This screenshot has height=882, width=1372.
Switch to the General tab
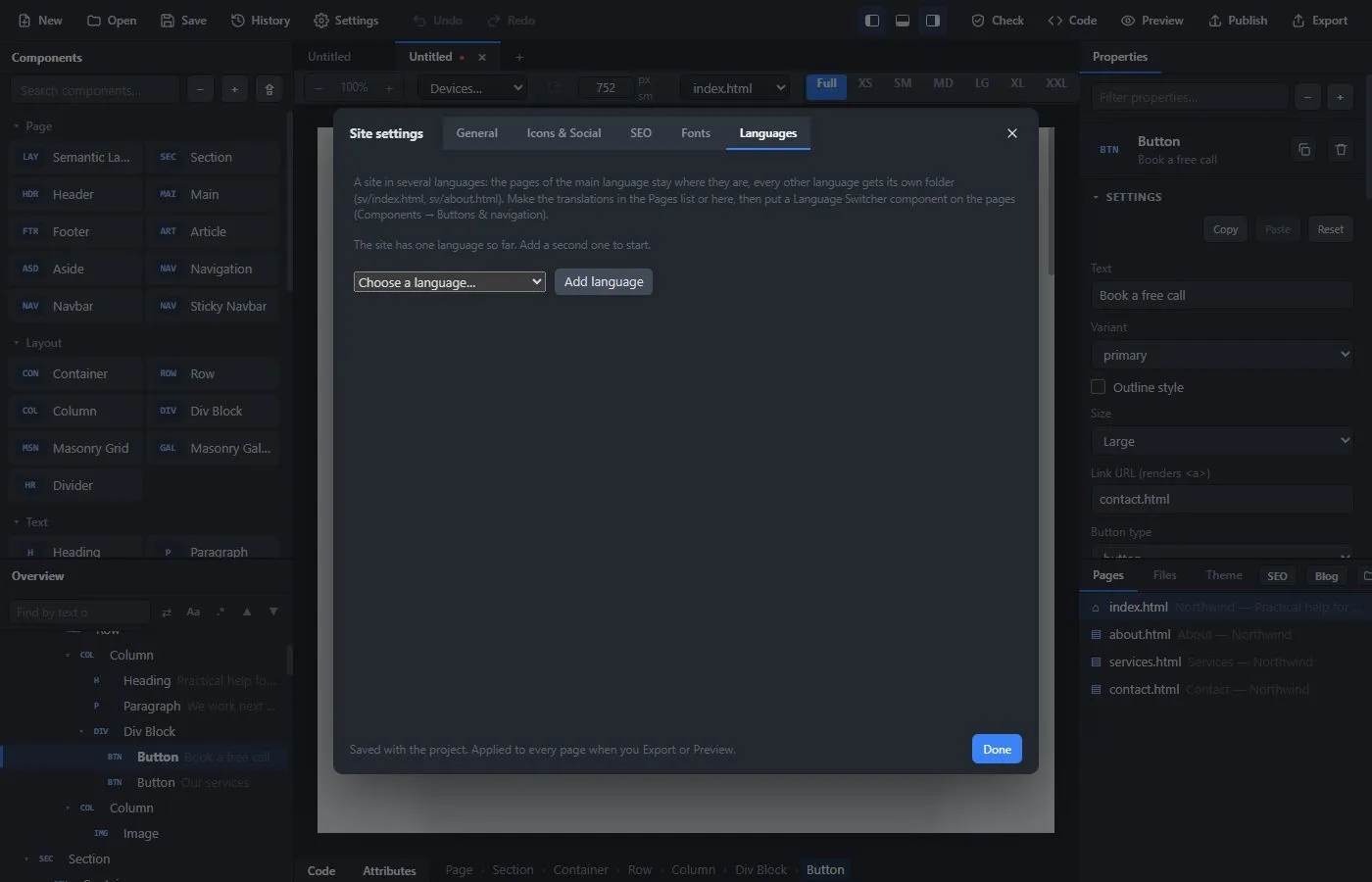476,133
